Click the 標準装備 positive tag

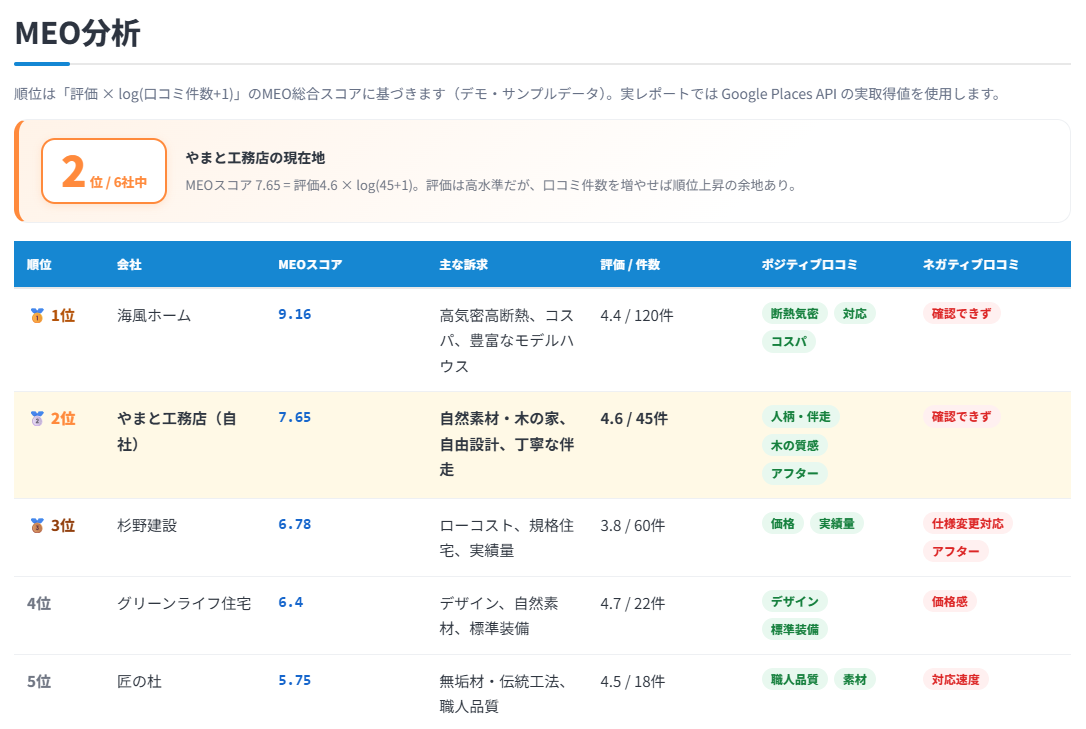(x=794, y=630)
